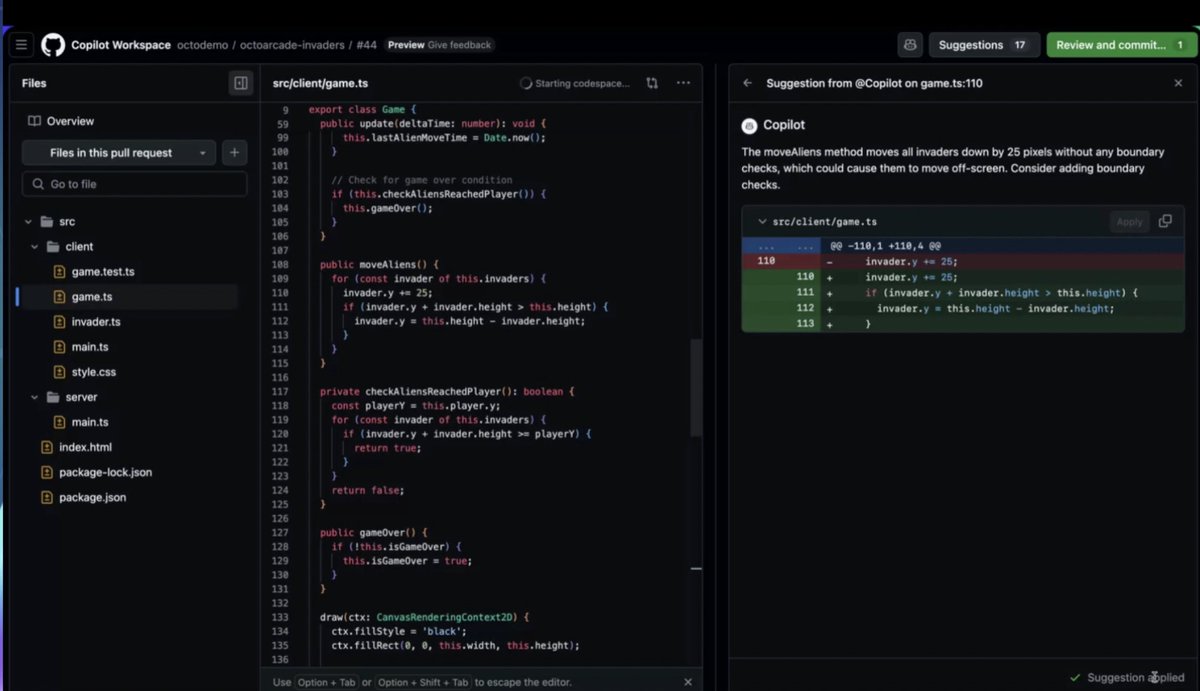
Task: Open index.html from the file tree
Action: 85,447
